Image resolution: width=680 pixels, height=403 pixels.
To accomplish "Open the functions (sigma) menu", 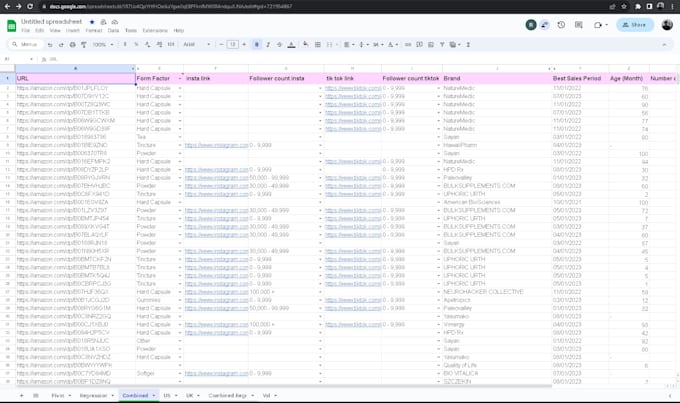I will (x=468, y=44).
